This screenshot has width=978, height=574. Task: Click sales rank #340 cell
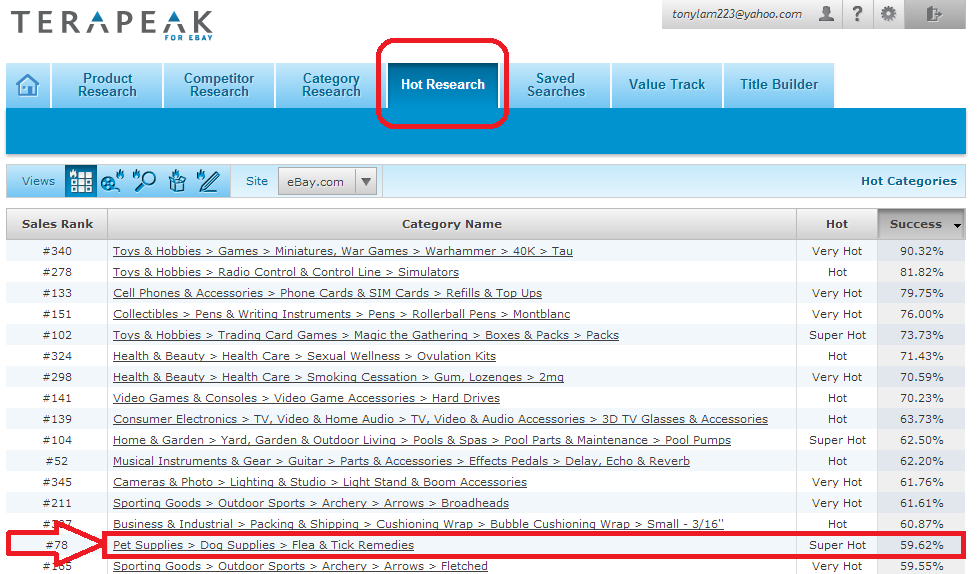point(57,251)
